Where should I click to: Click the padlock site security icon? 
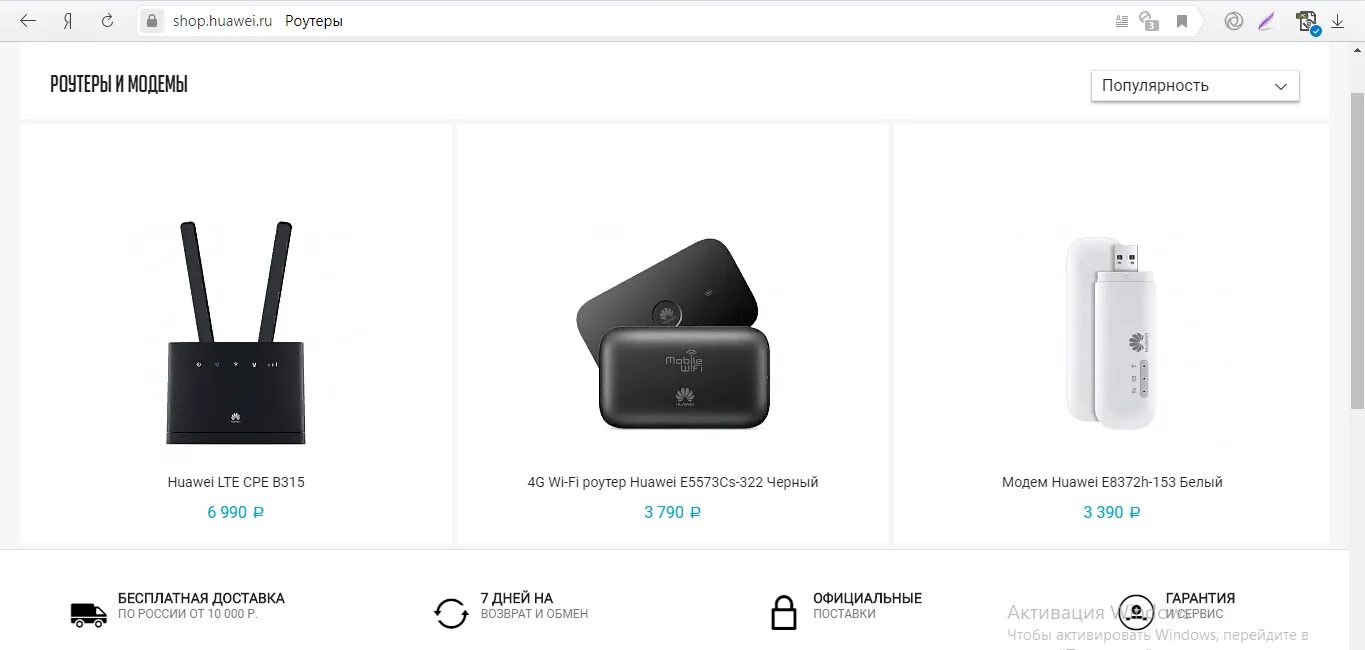coord(151,20)
